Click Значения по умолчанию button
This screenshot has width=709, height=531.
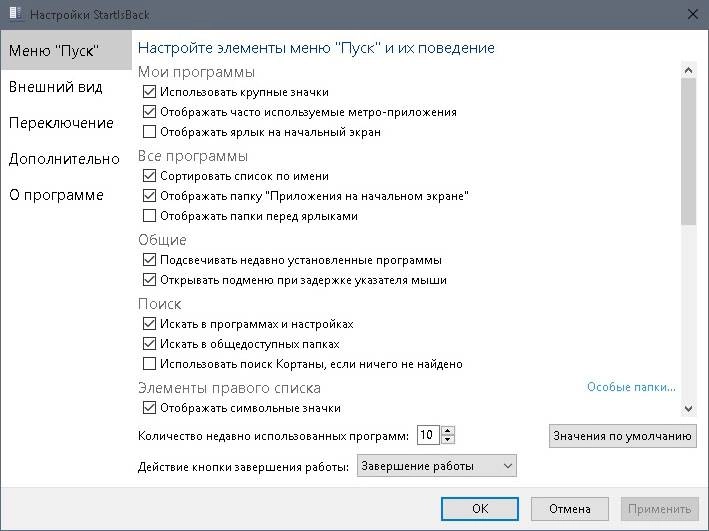pos(623,436)
